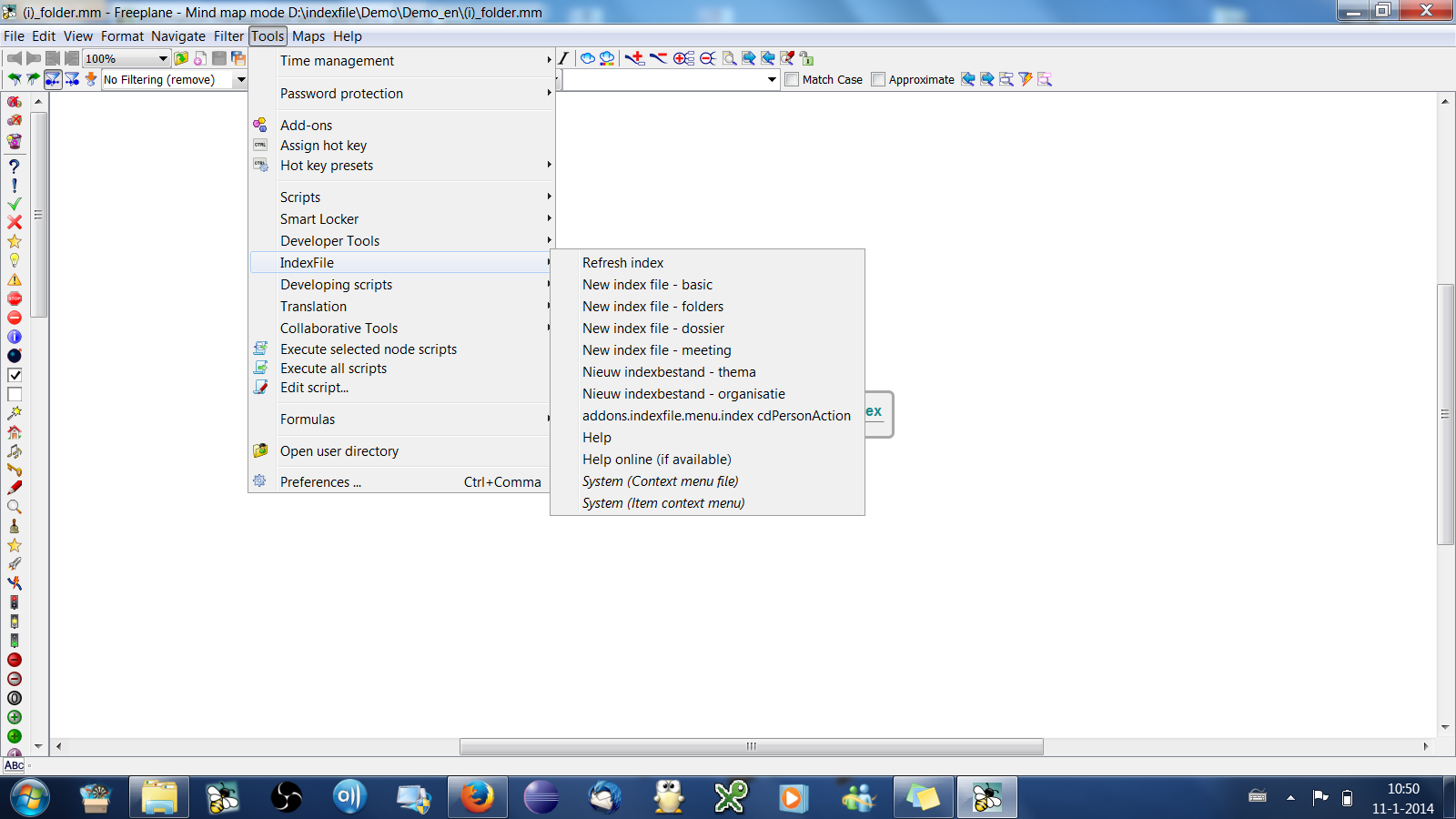Click the green unlock padlock icon on the toolbar
This screenshot has width=1456, height=819.
(806, 58)
